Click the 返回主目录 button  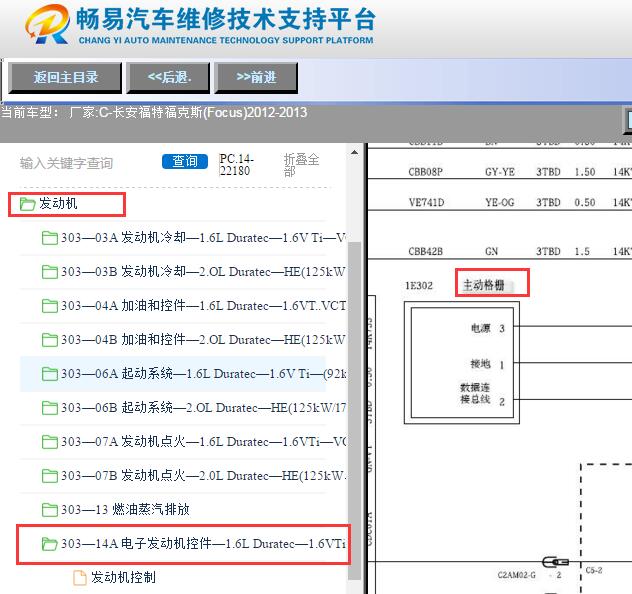pos(65,77)
